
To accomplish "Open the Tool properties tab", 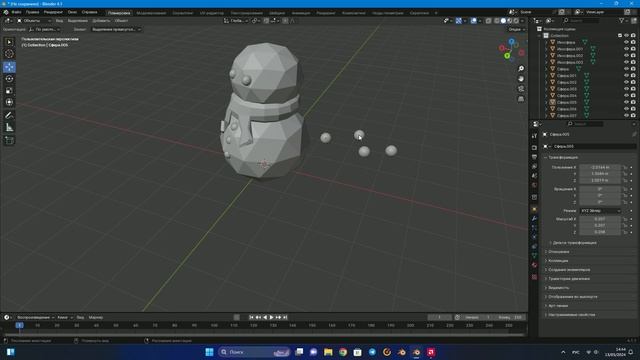I will point(534,136).
